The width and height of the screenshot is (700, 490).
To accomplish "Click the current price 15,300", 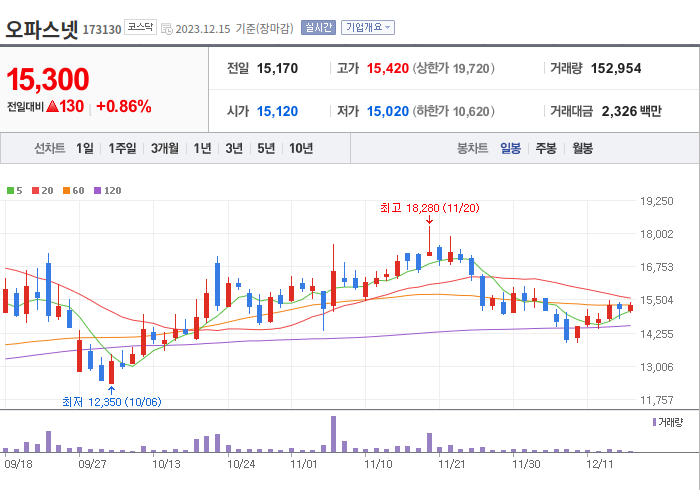I will tap(48, 79).
